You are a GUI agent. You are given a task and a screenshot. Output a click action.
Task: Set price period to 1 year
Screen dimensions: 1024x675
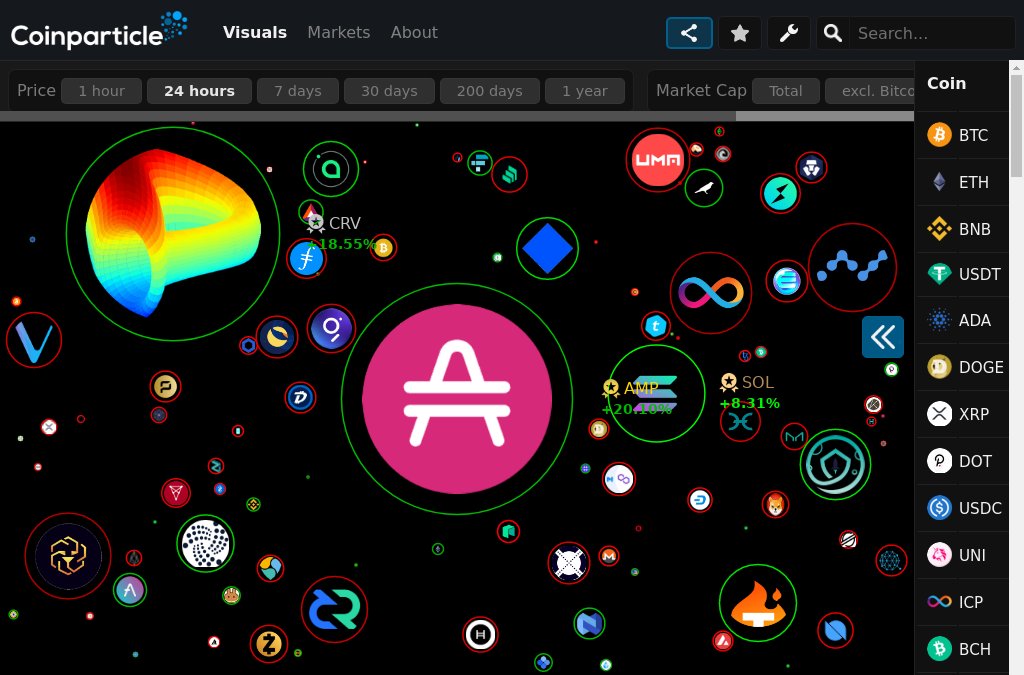click(585, 91)
